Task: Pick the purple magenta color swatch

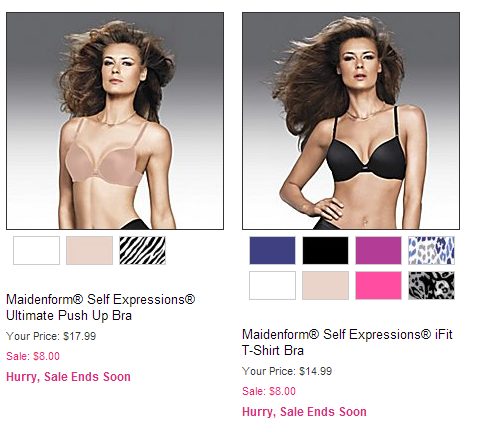Action: coord(378,251)
